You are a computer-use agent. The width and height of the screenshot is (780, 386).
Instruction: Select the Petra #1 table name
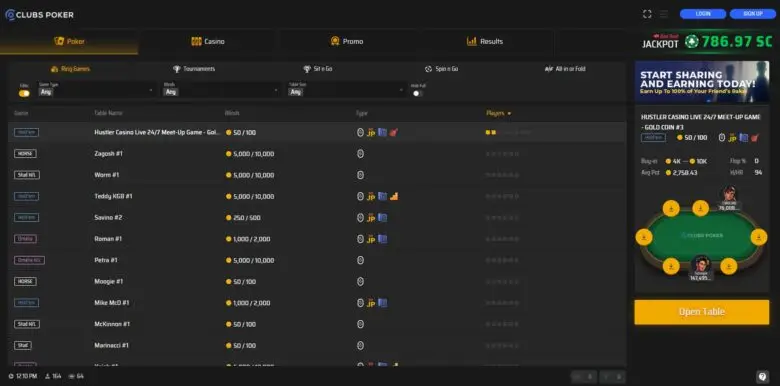point(106,260)
